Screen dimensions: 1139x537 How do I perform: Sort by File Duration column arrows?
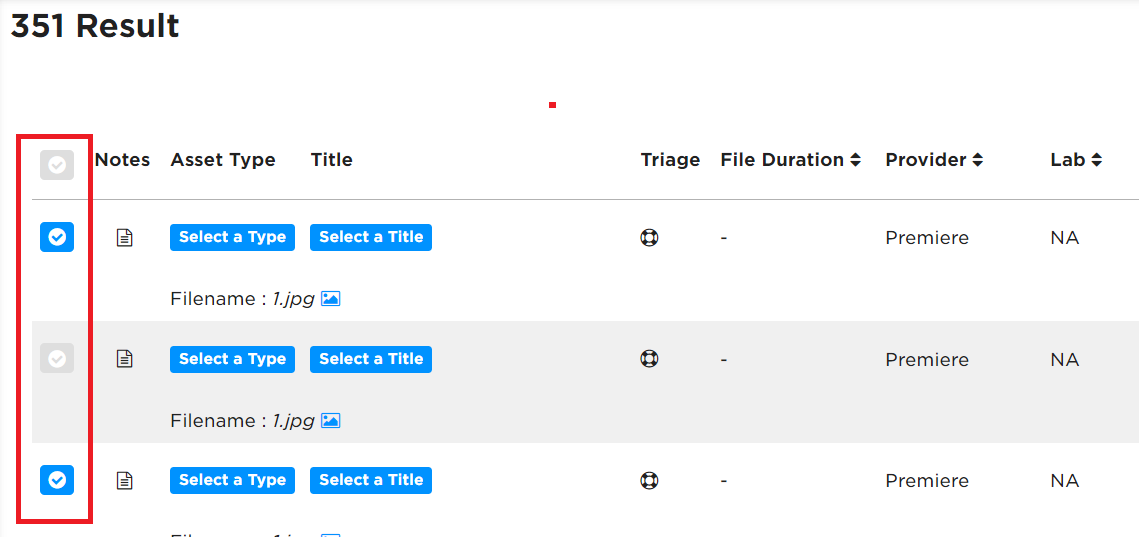(x=855, y=160)
